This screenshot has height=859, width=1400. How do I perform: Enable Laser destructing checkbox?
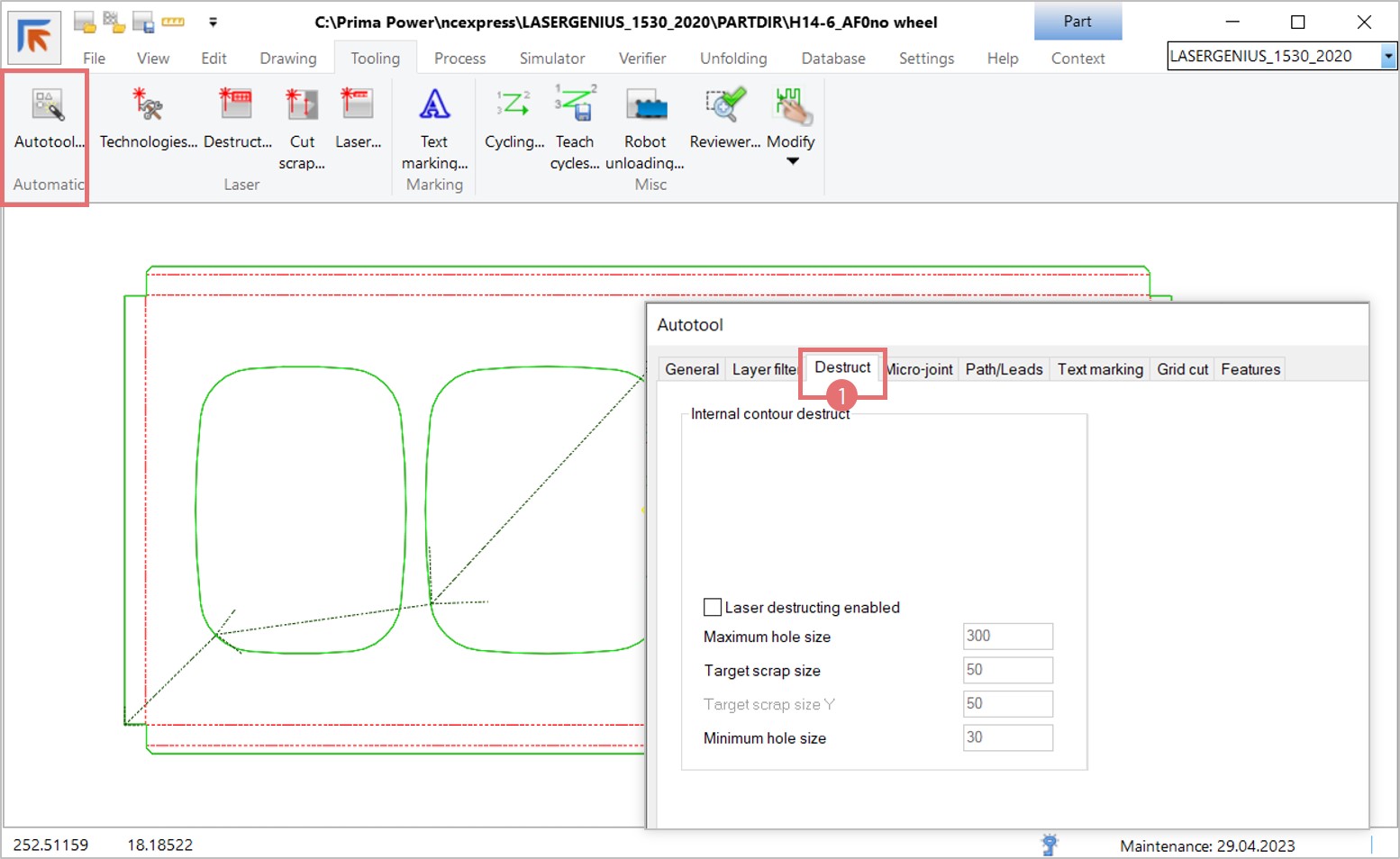coord(713,607)
